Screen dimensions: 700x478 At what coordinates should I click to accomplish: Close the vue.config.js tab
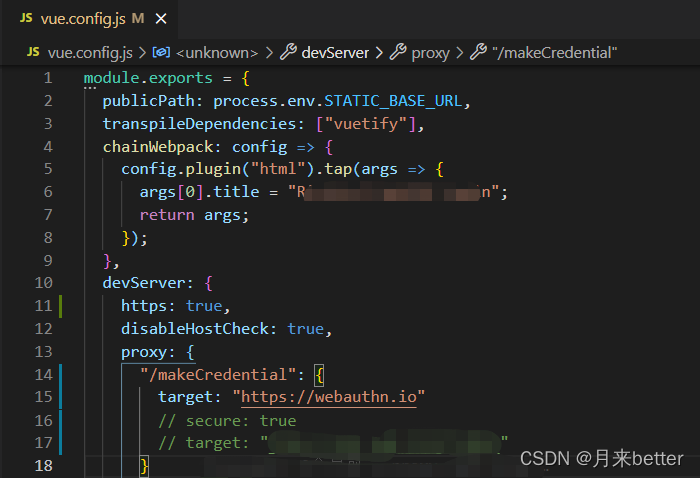coord(161,19)
